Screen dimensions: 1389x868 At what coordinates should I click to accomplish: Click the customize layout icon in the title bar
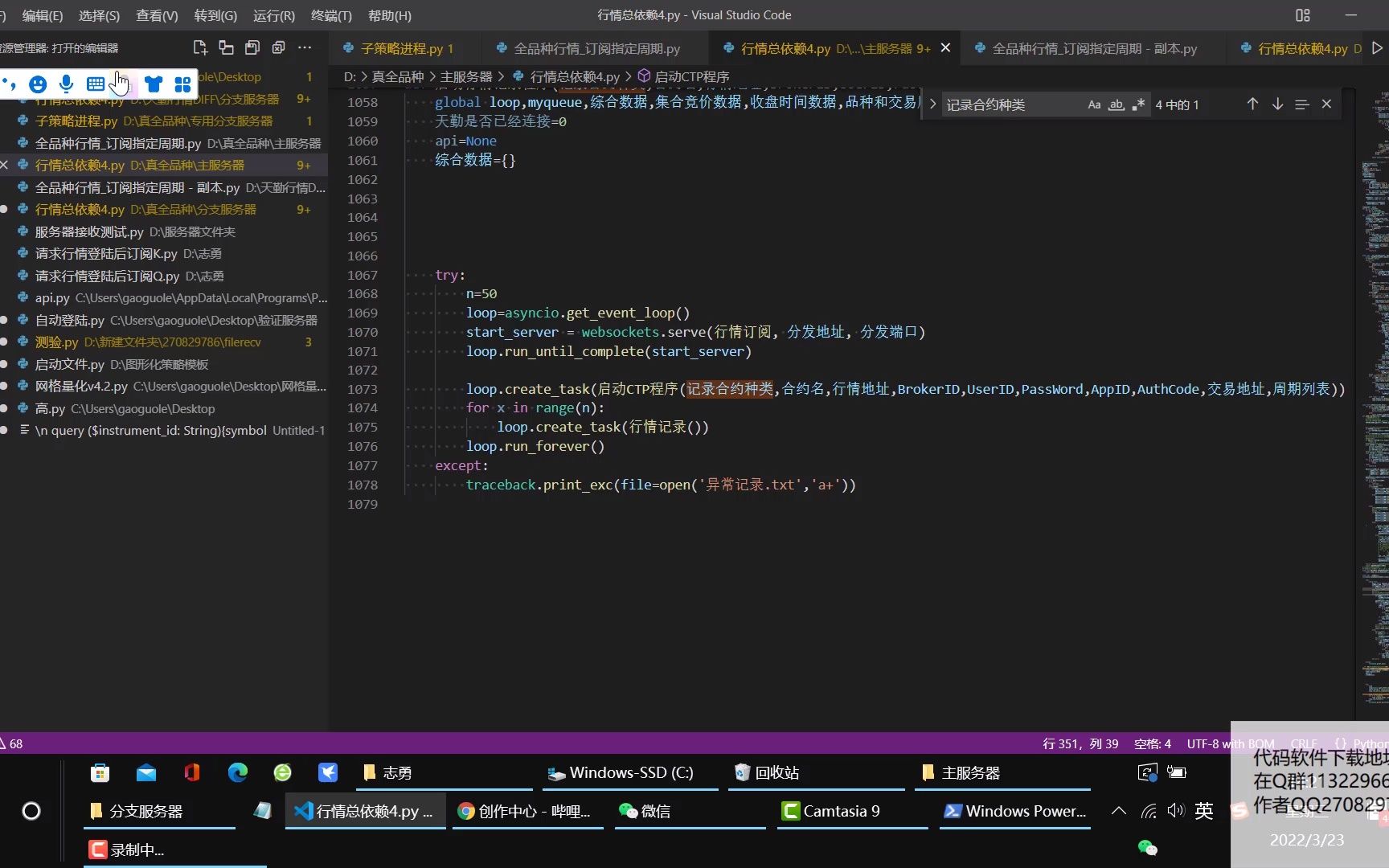coord(1303,14)
